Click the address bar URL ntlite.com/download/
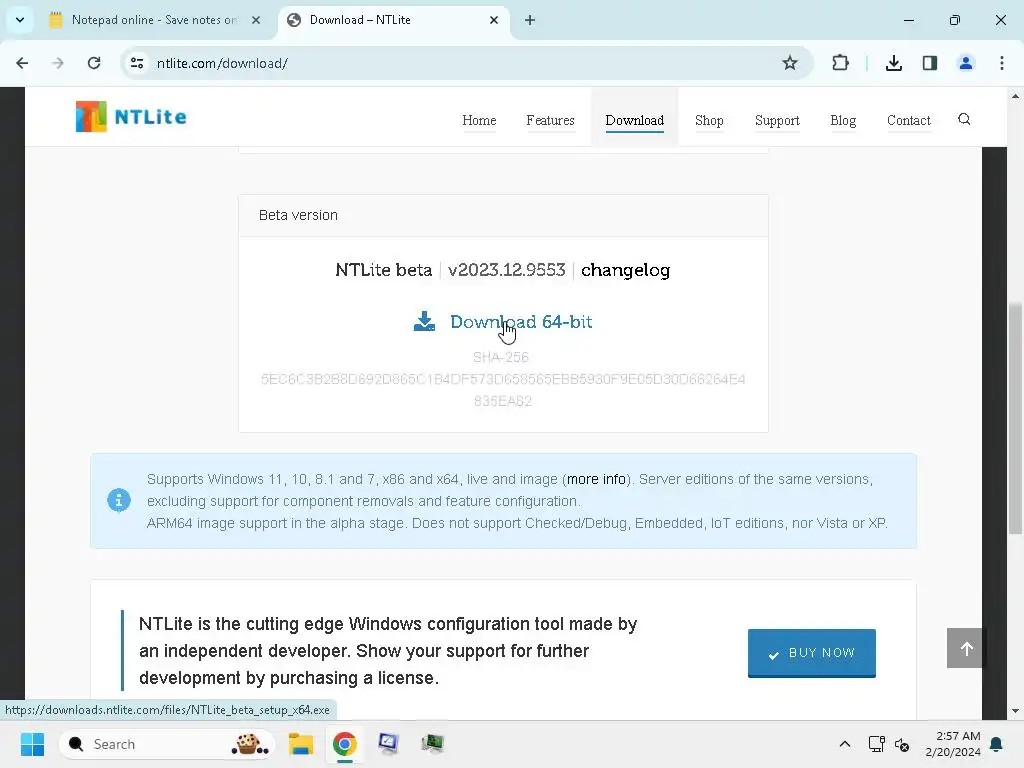1024x768 pixels. point(222,63)
